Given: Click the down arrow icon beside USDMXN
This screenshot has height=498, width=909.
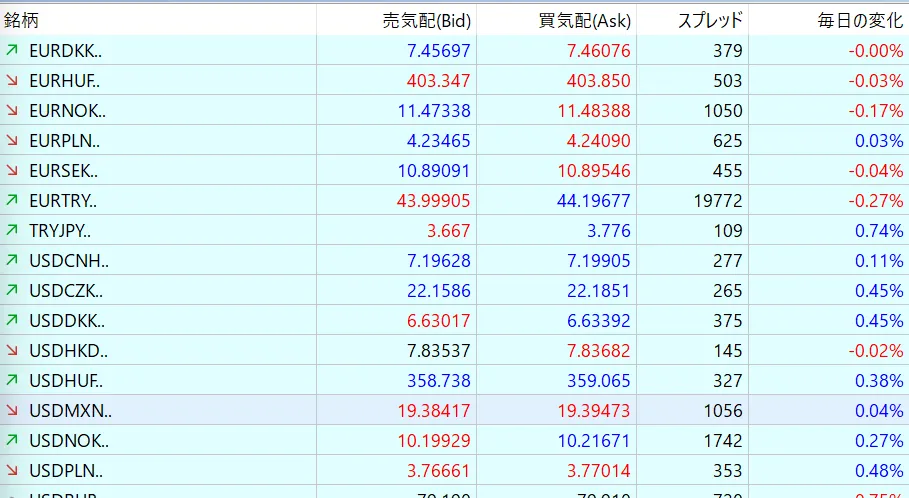Looking at the screenshot, I should pyautogui.click(x=12, y=410).
